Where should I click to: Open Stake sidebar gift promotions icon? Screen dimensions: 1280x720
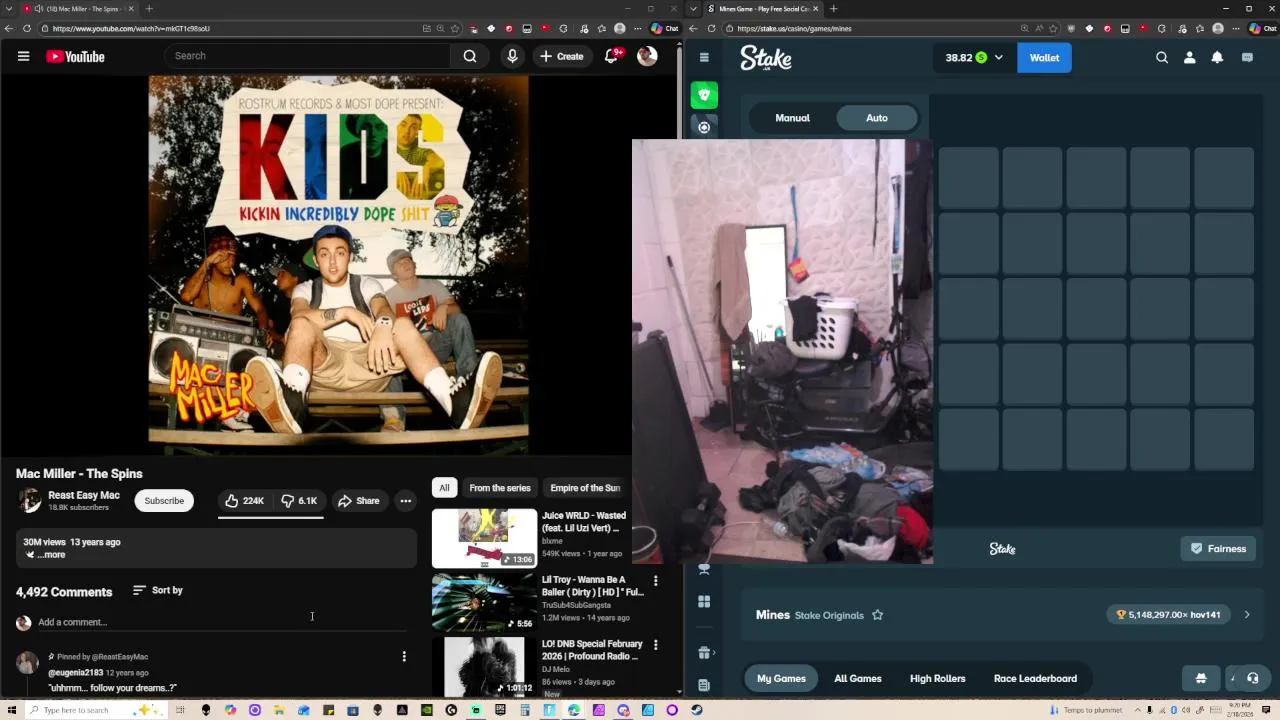coord(704,653)
